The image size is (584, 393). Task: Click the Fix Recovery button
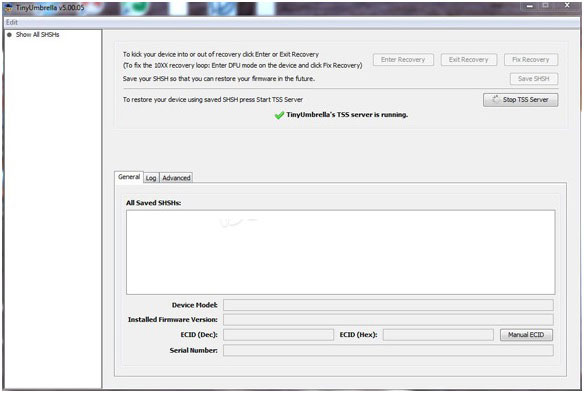[x=530, y=60]
